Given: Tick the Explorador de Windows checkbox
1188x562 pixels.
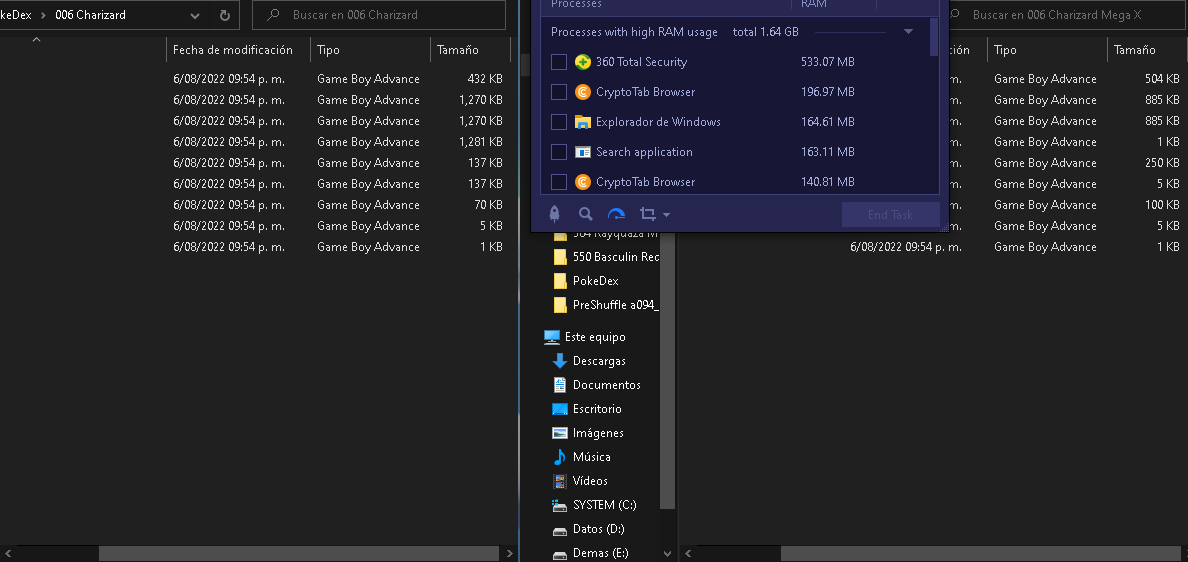Looking at the screenshot, I should (559, 122).
